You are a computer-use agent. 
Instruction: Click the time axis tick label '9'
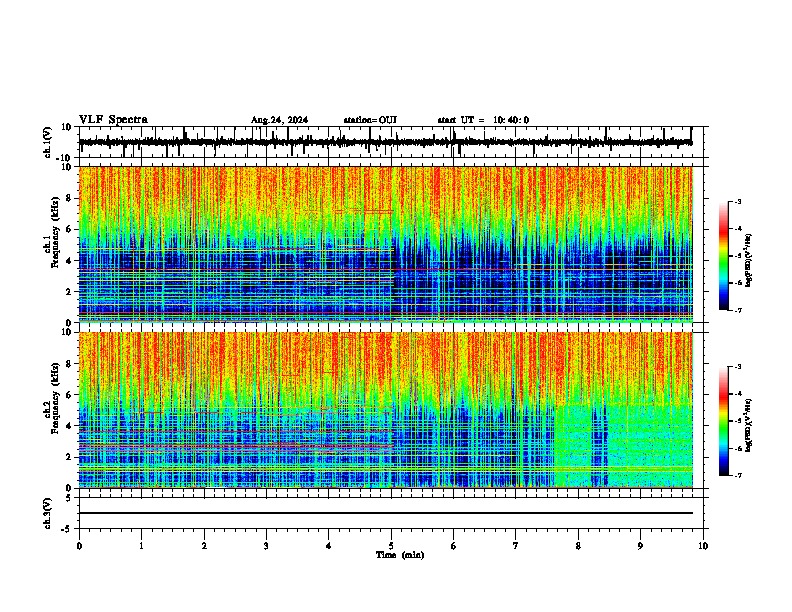coord(640,546)
